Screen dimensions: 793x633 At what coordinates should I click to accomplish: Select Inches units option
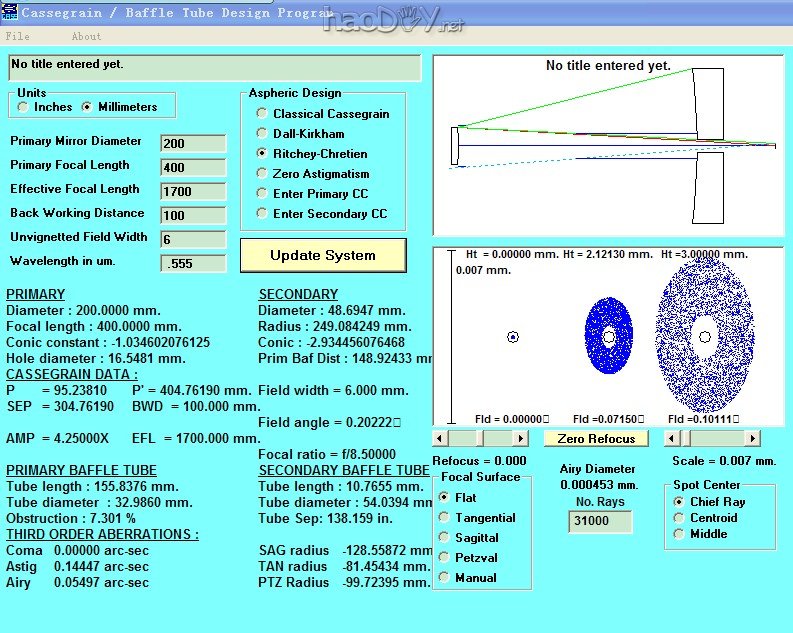24,107
